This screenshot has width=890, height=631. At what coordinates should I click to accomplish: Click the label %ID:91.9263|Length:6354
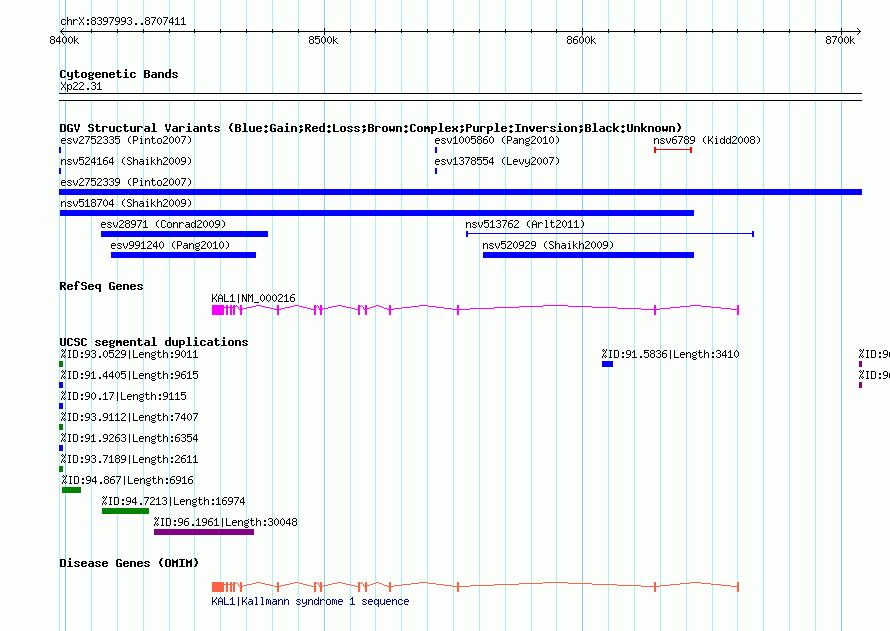(x=129, y=438)
